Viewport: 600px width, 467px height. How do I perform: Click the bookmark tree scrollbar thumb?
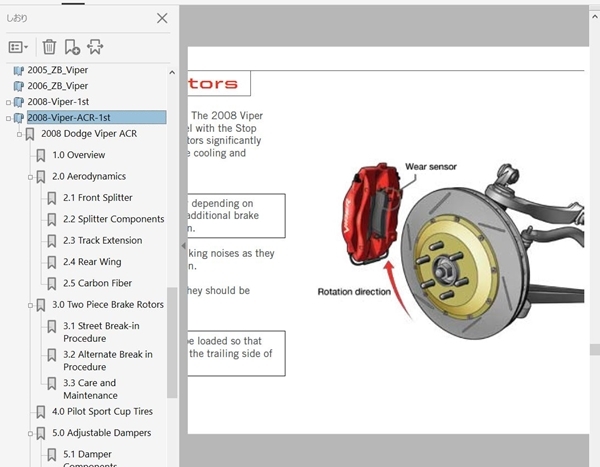tap(172, 343)
